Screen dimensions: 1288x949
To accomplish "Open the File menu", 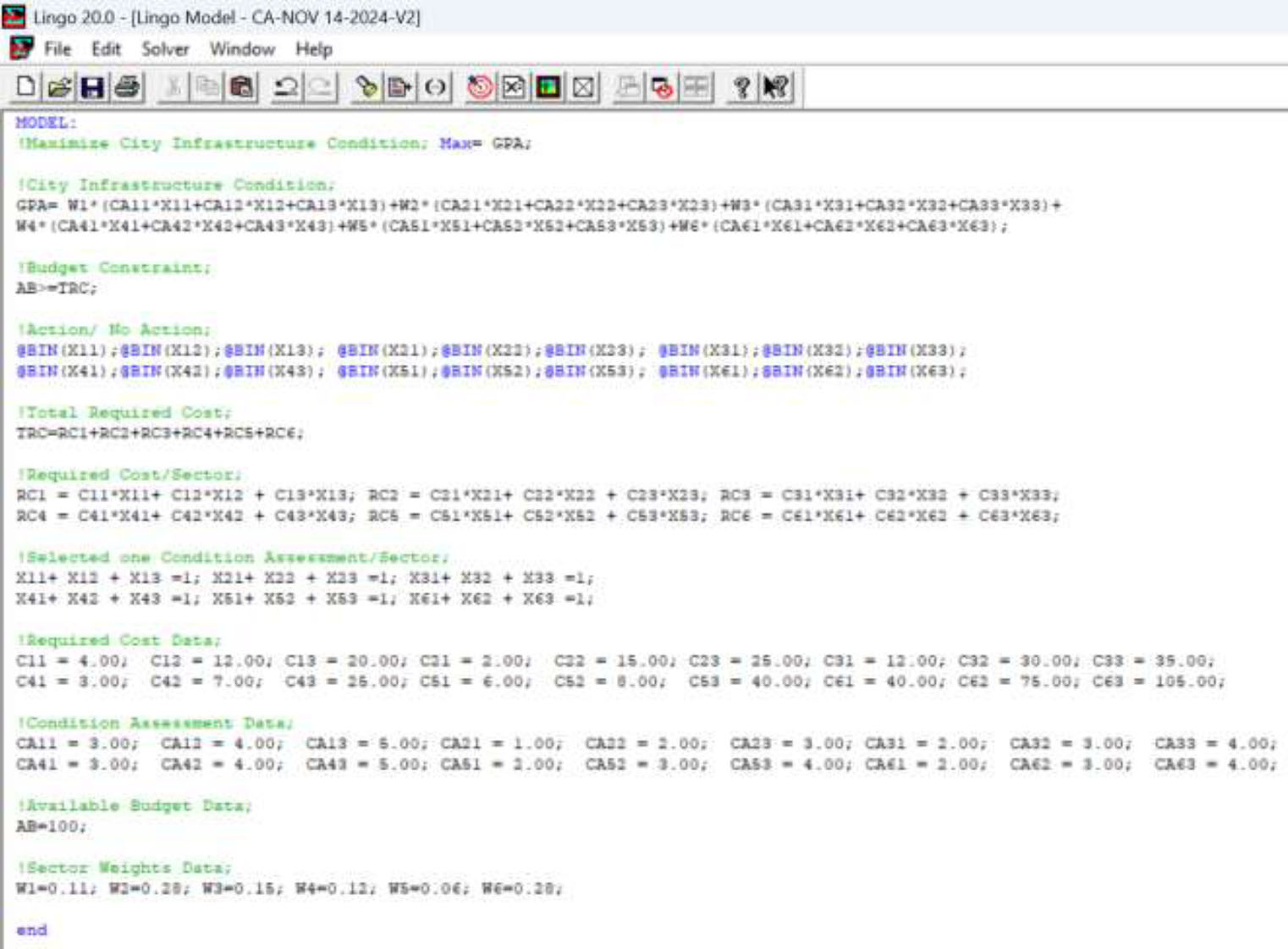I will coord(58,49).
